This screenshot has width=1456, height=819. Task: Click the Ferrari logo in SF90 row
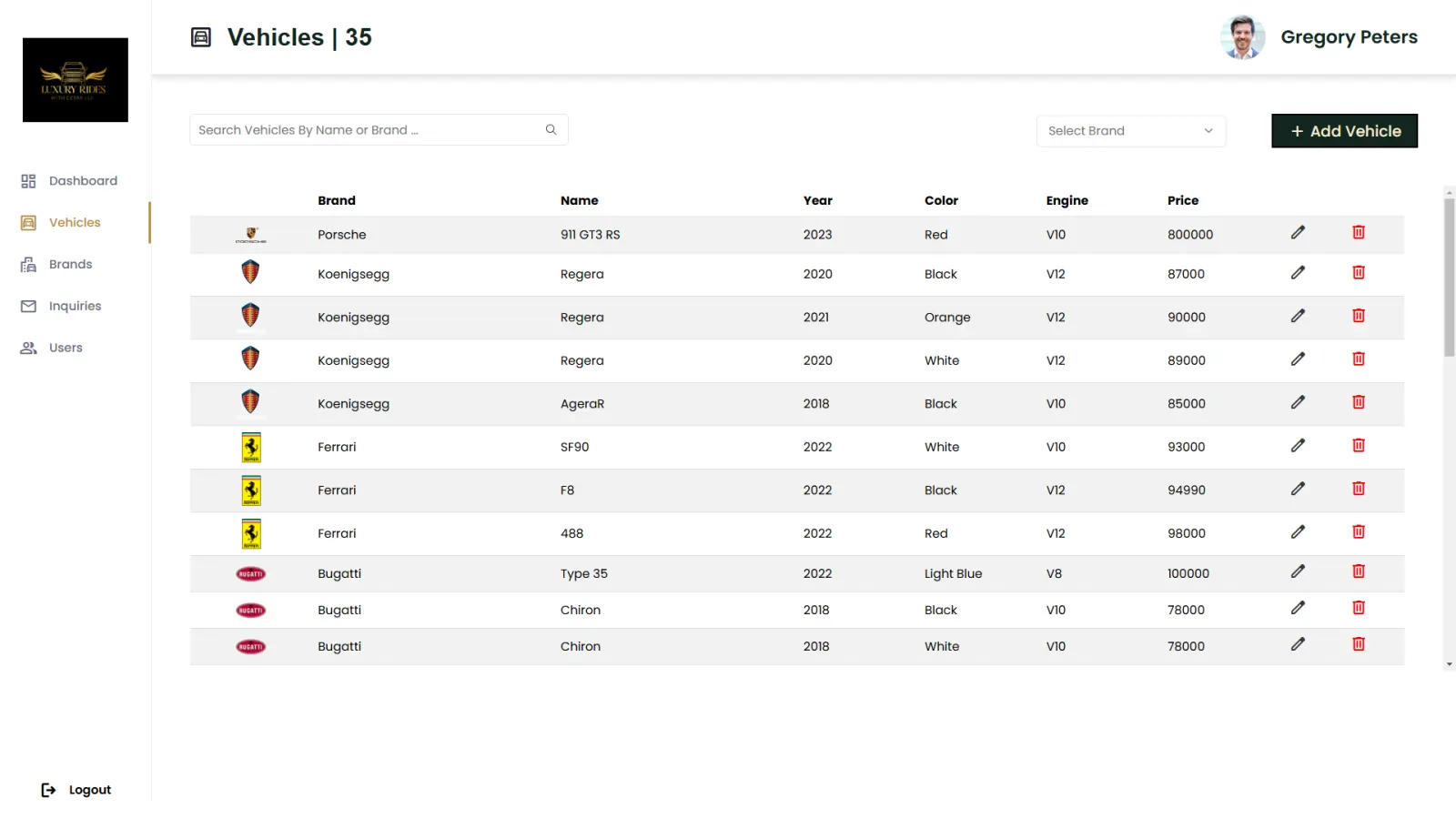tap(251, 448)
